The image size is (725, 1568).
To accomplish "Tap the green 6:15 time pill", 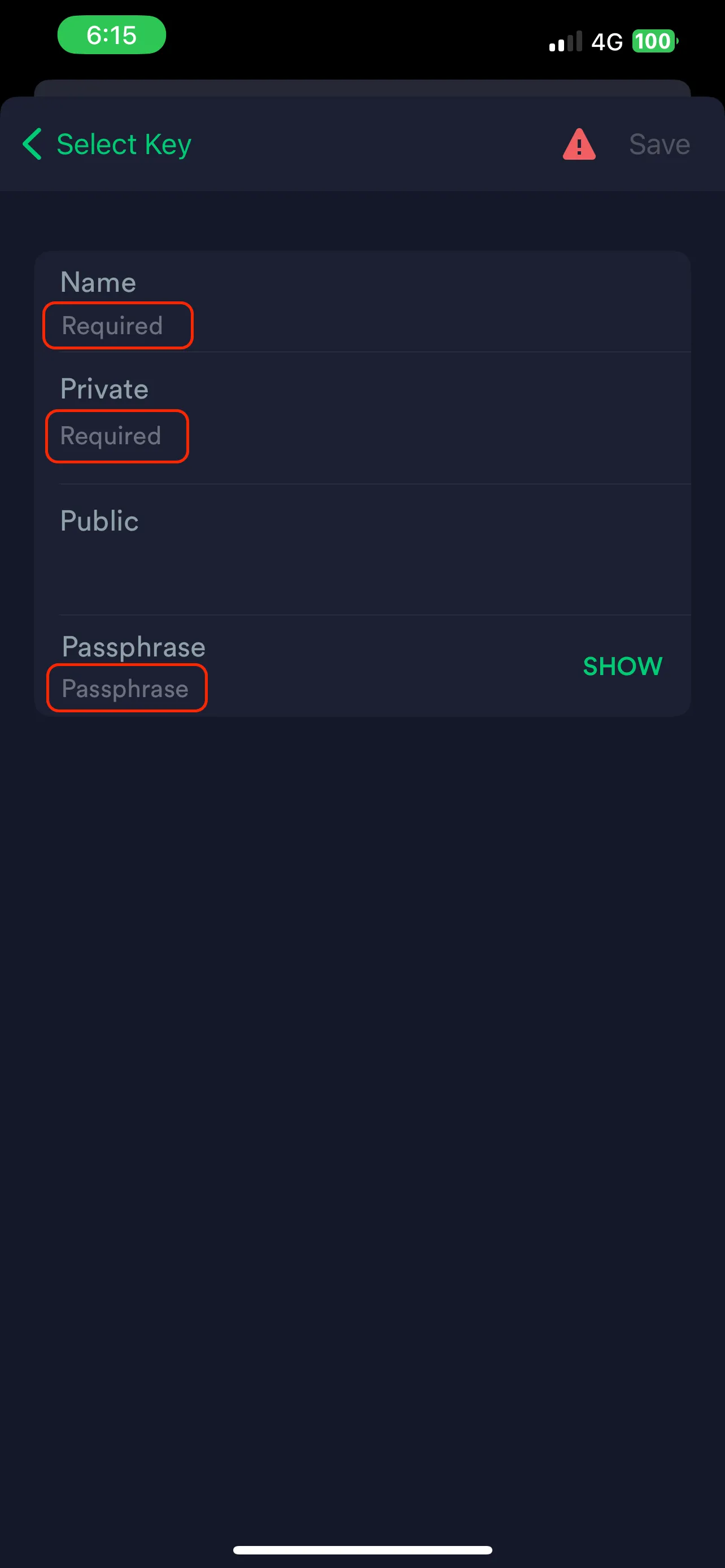I will (111, 36).
